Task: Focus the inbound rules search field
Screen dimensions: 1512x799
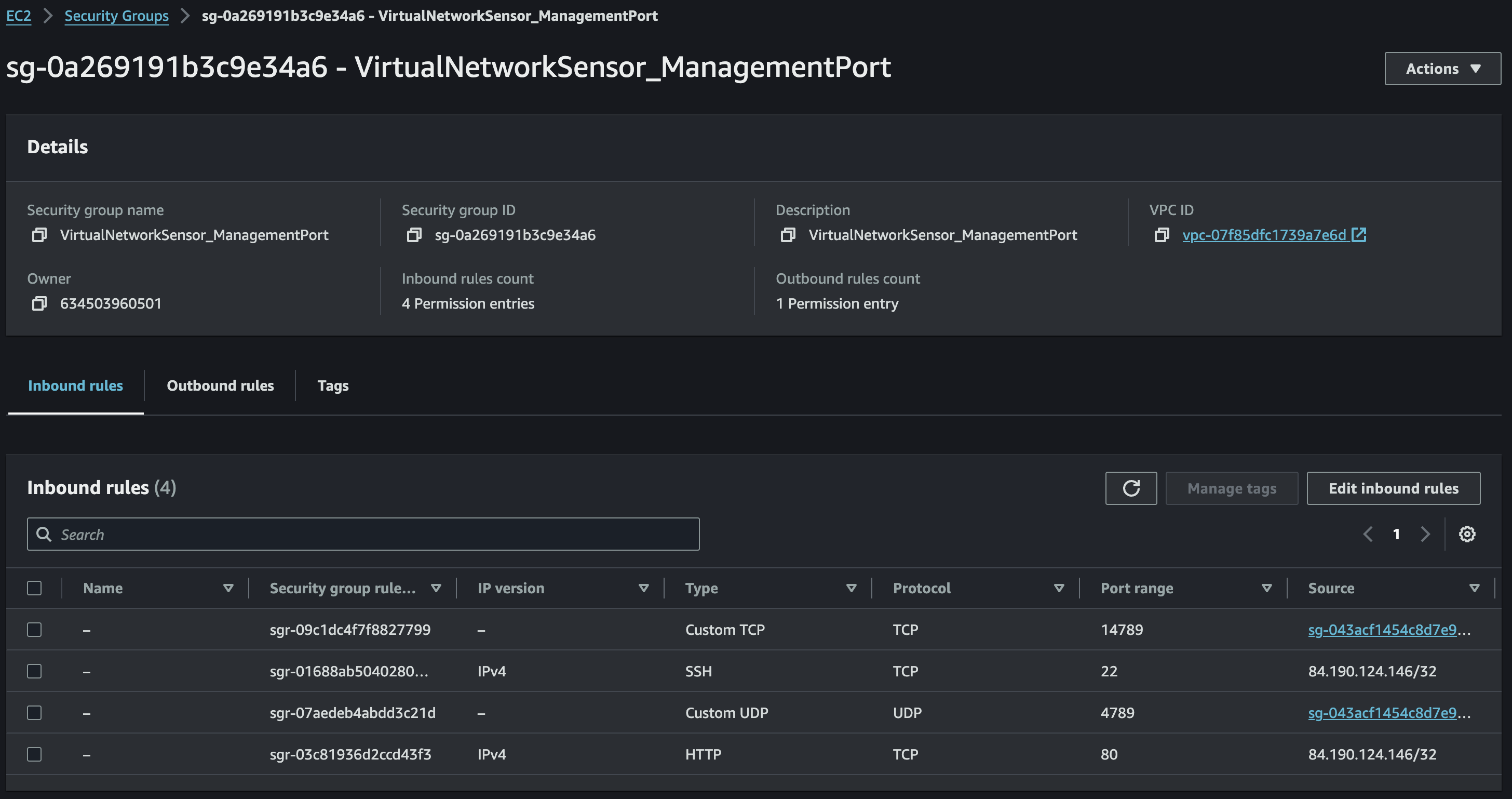Action: pyautogui.click(x=363, y=534)
